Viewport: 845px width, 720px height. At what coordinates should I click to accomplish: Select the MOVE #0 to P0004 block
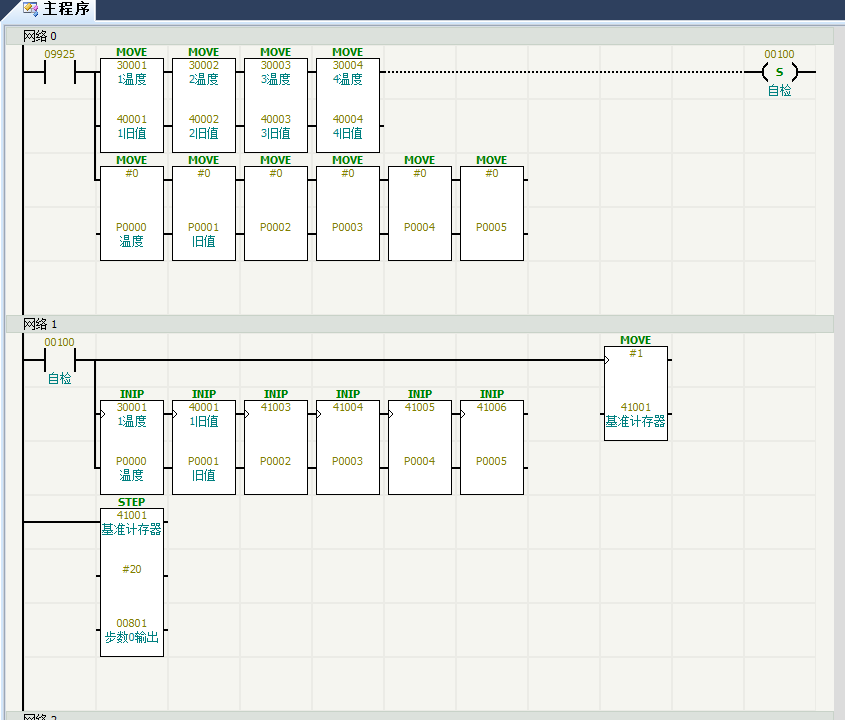(x=420, y=213)
